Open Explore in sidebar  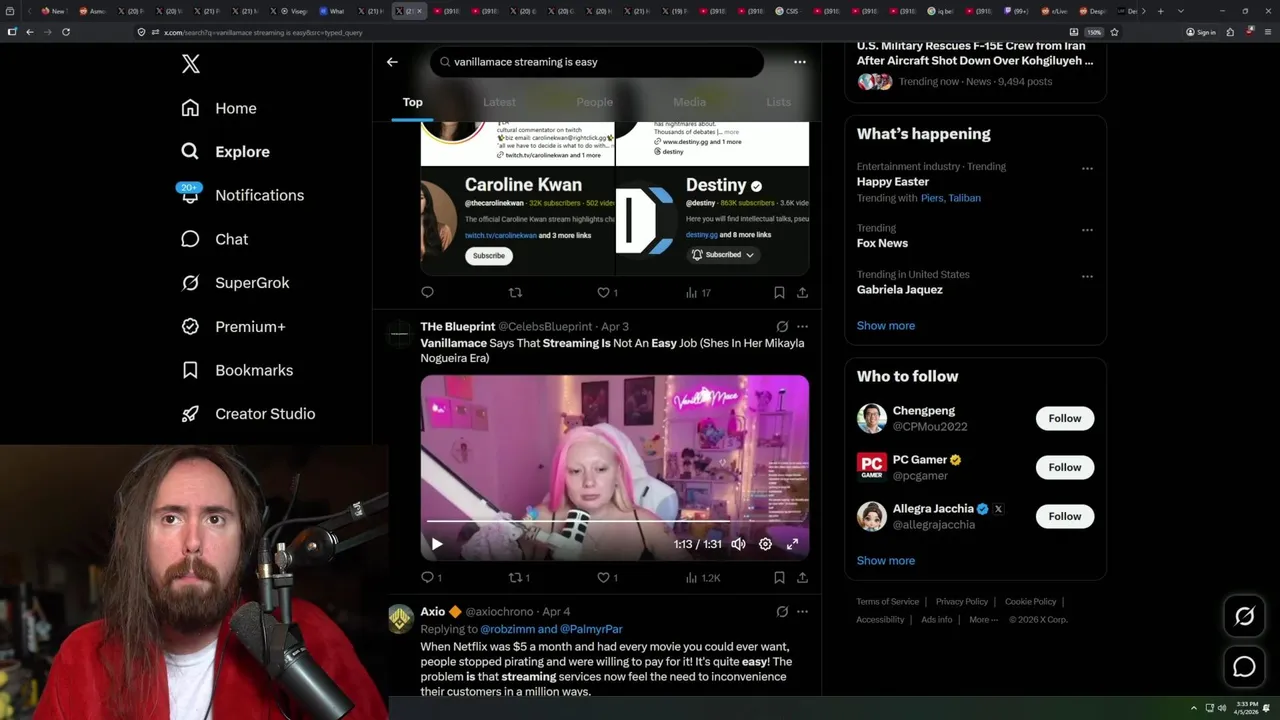click(x=226, y=152)
